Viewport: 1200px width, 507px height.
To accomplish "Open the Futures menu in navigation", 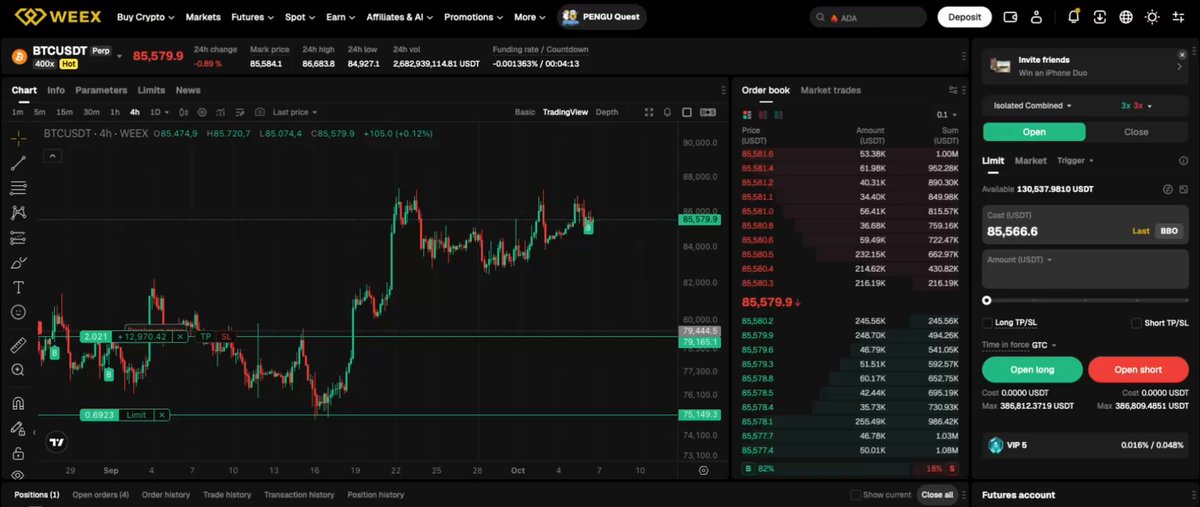I will pos(251,17).
